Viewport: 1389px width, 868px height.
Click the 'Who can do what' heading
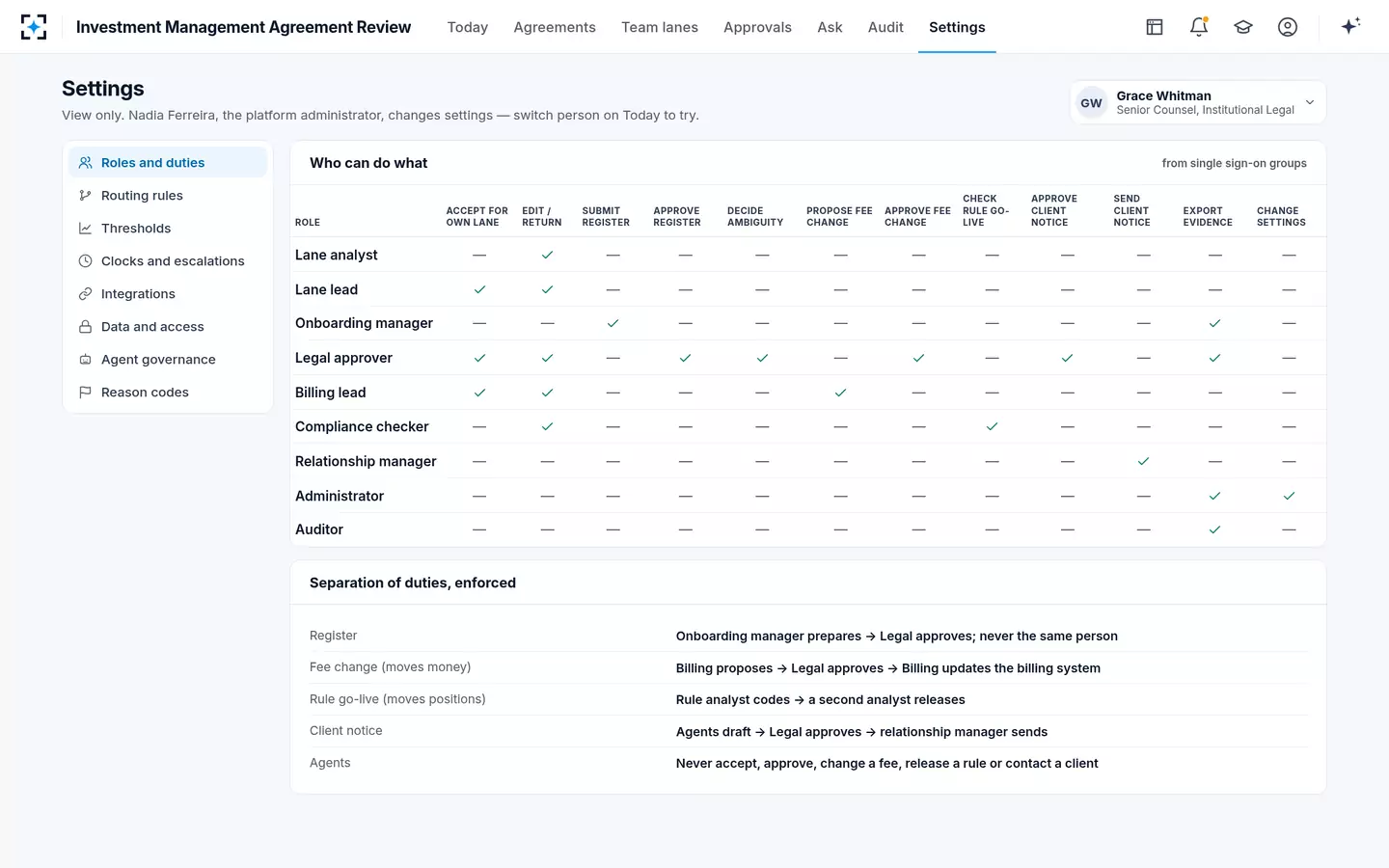tap(368, 163)
